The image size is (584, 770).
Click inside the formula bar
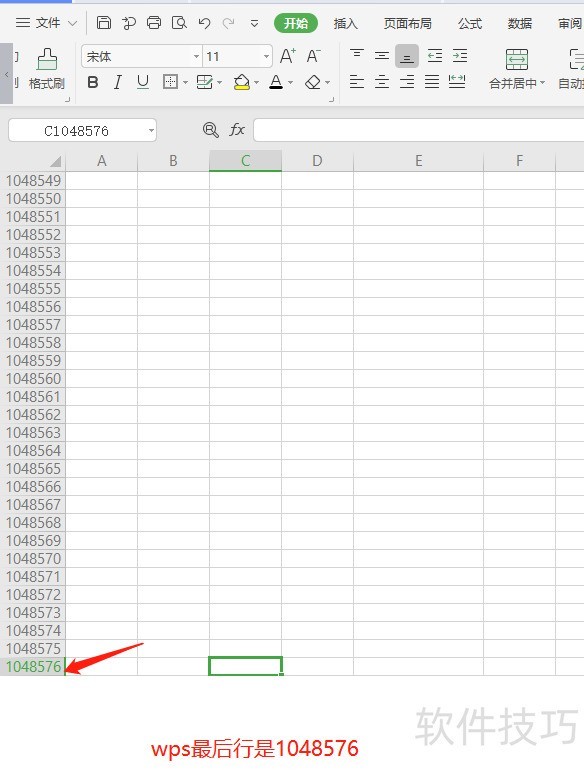(x=418, y=130)
